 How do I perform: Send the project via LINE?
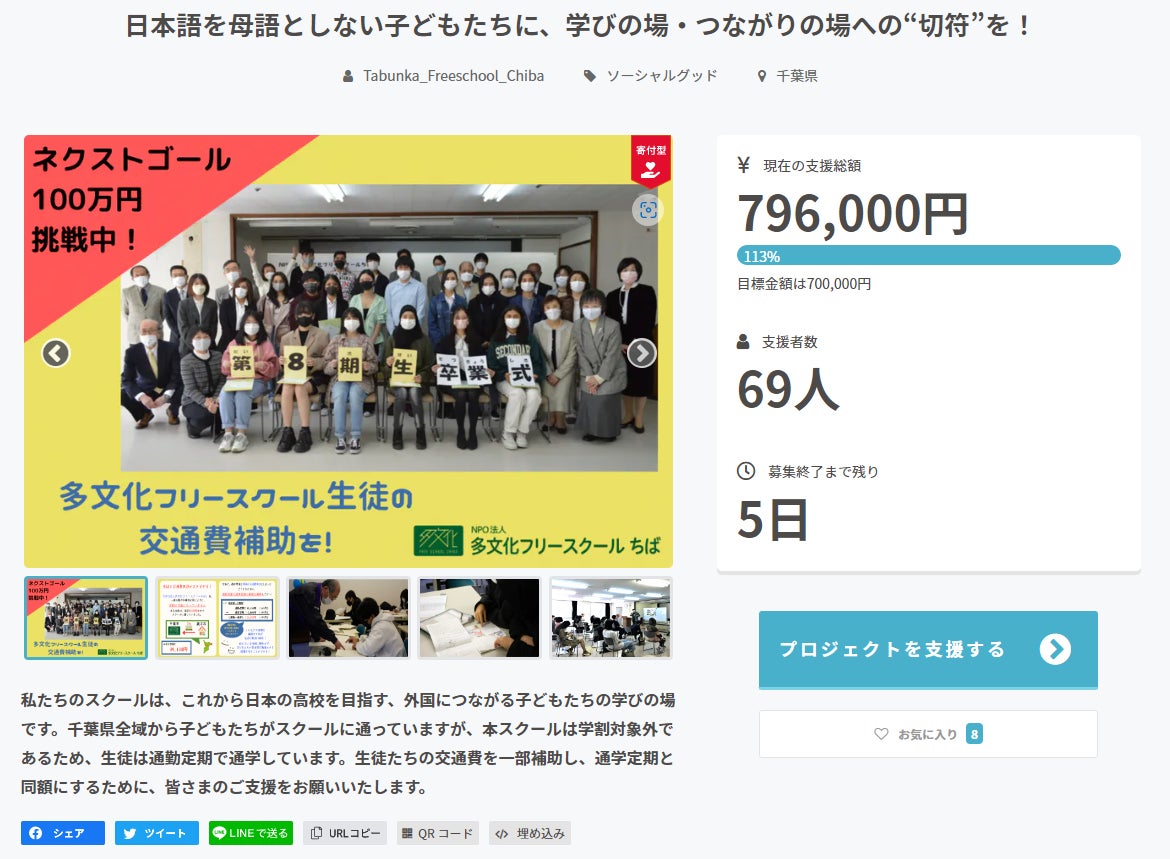pyautogui.click(x=251, y=833)
